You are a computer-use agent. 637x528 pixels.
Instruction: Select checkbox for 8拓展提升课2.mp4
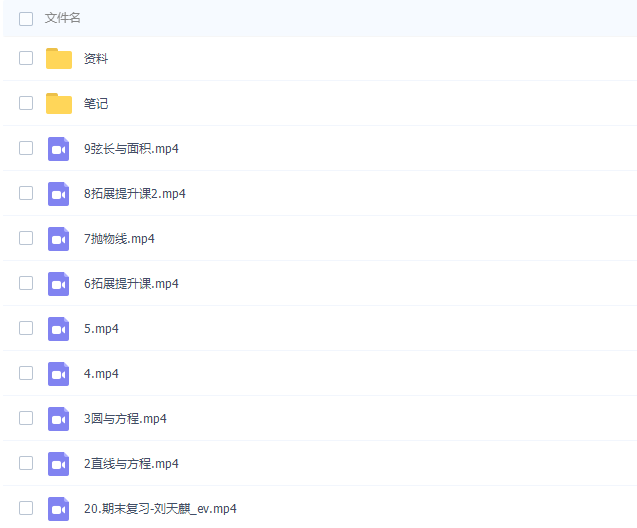26,194
